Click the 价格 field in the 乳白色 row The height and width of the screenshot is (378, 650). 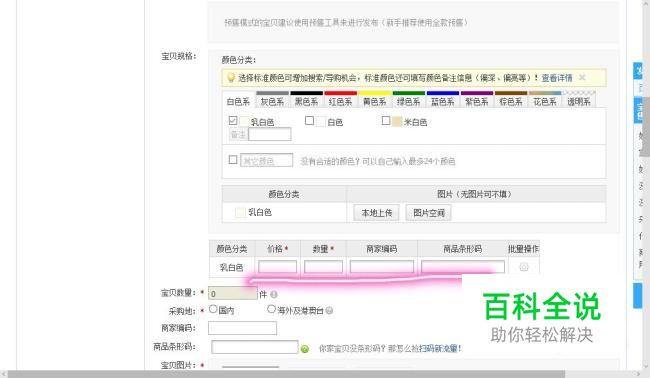[277, 267]
